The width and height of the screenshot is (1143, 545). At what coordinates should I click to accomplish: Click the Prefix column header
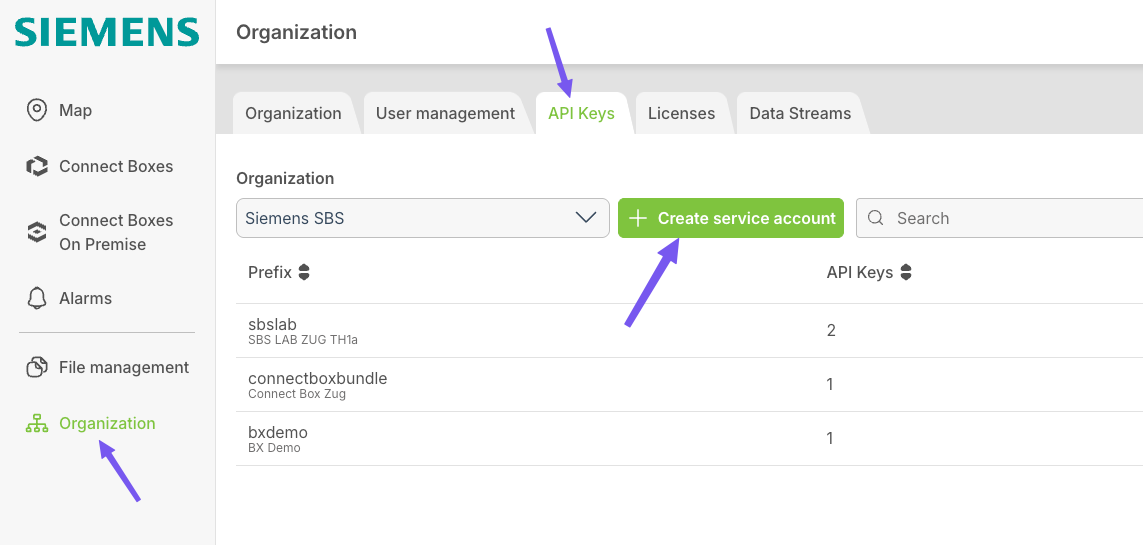270,272
